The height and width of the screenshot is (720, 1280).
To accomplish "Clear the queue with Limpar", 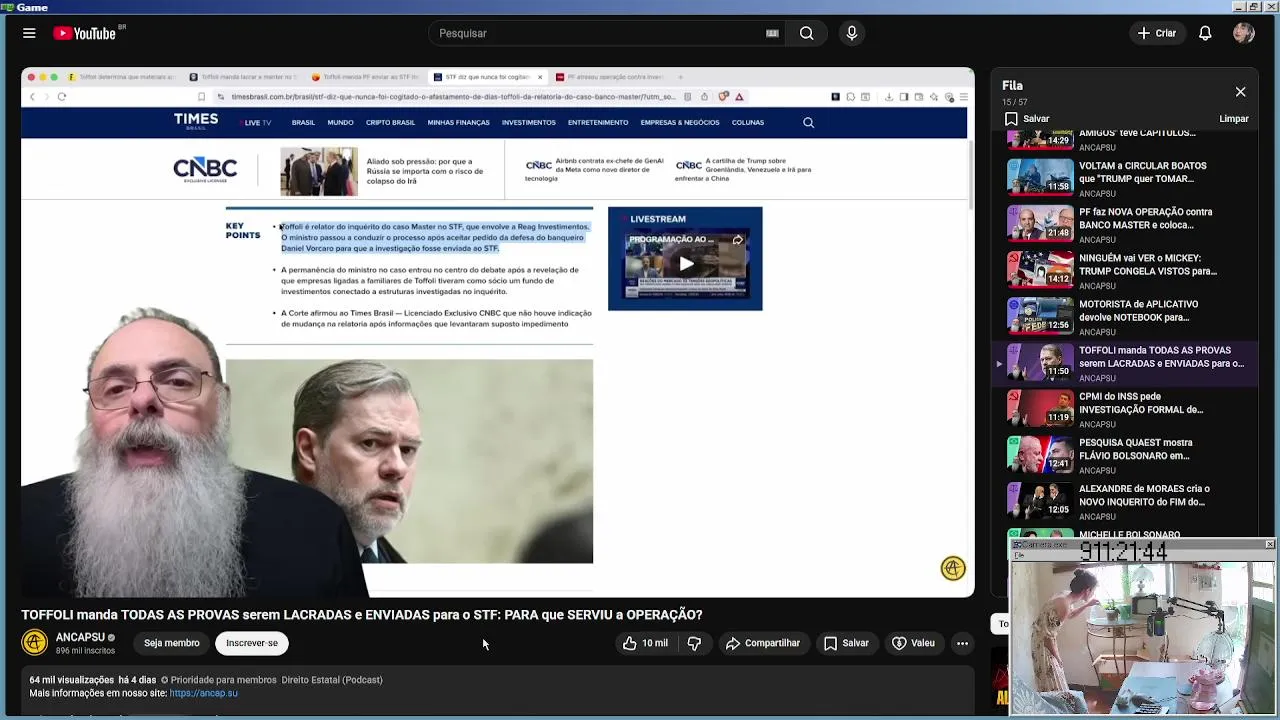I will pyautogui.click(x=1234, y=119).
